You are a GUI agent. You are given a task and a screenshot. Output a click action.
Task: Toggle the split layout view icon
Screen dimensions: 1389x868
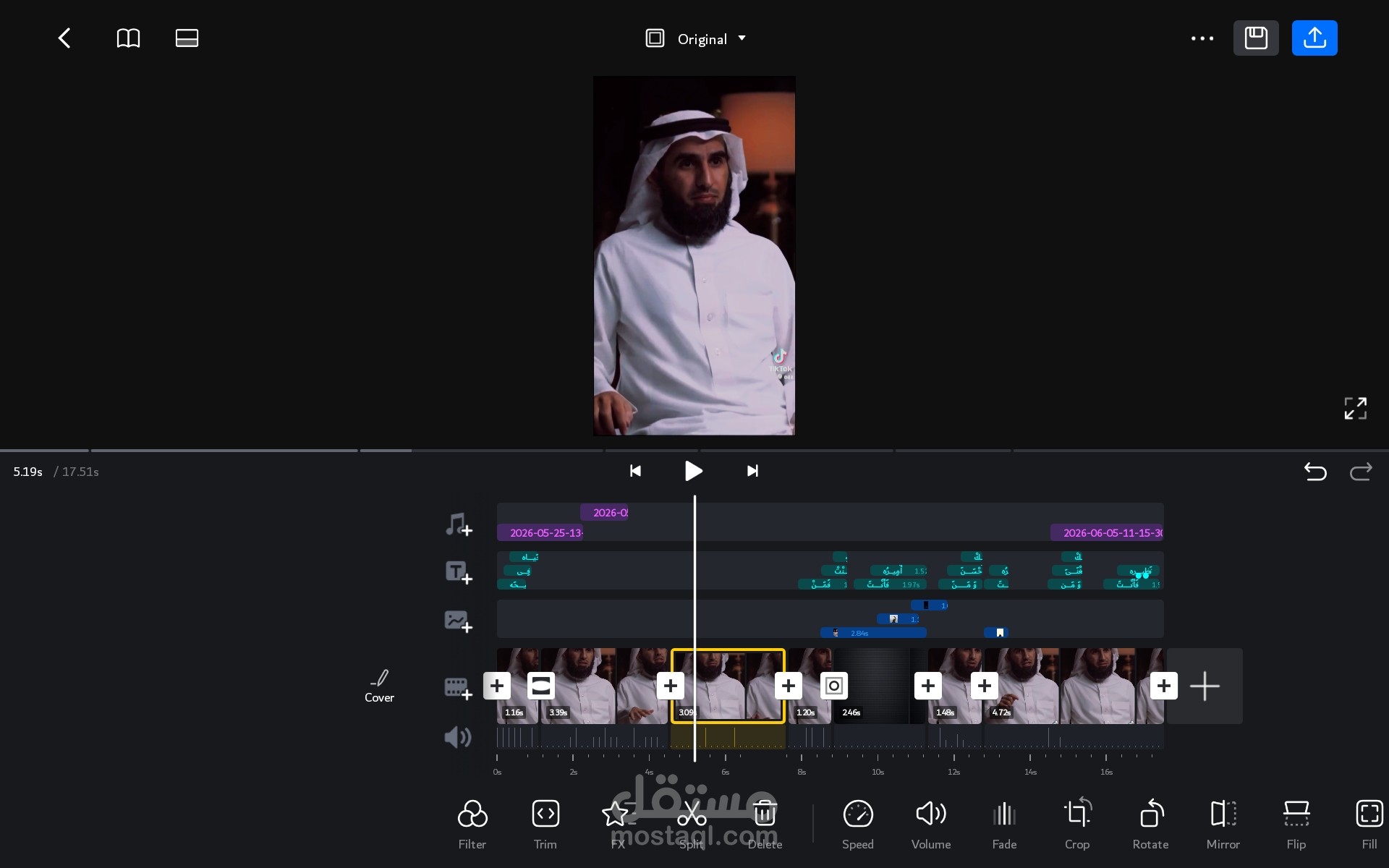tap(187, 38)
